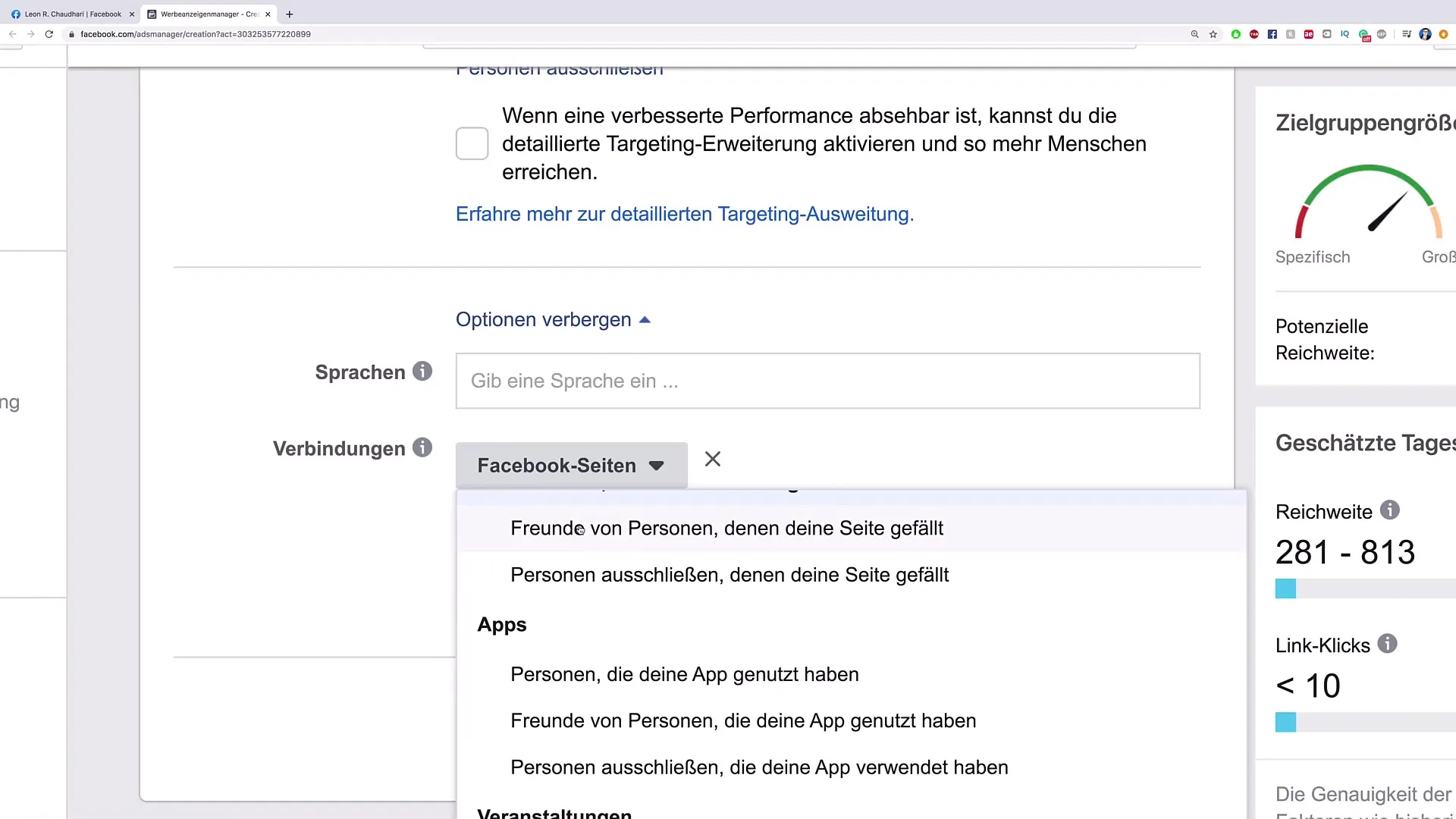
Task: Close the Leon R. Chaudhari Facebook tab
Action: (x=131, y=14)
